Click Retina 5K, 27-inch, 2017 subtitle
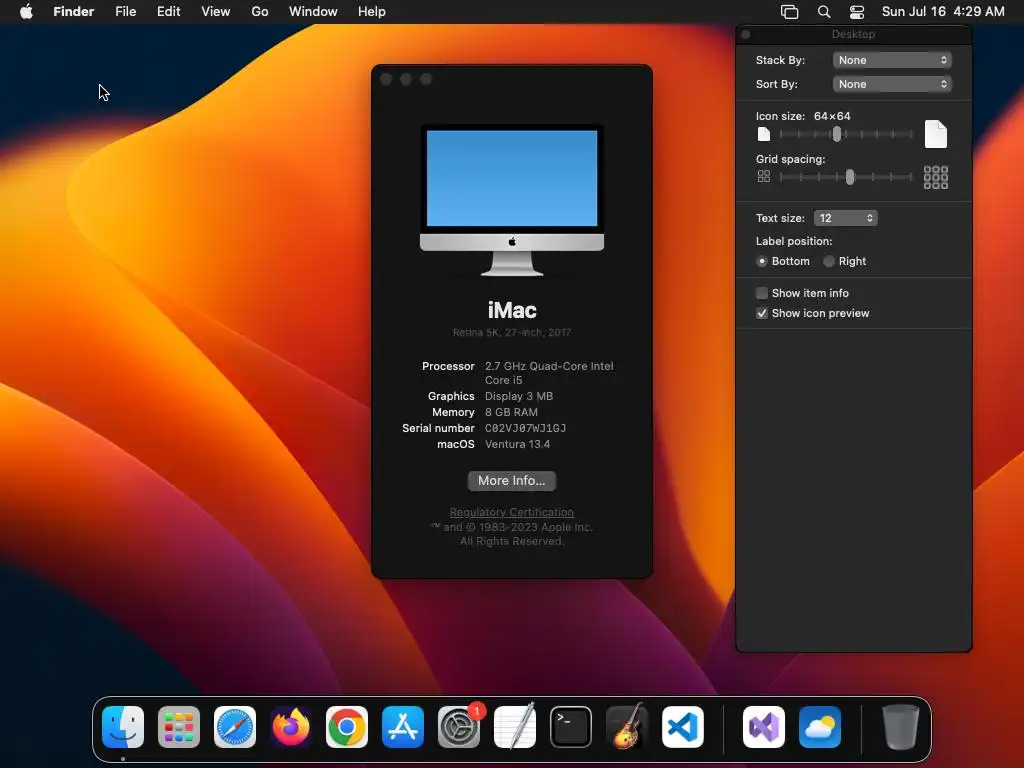Viewport: 1024px width, 768px height. click(x=512, y=332)
